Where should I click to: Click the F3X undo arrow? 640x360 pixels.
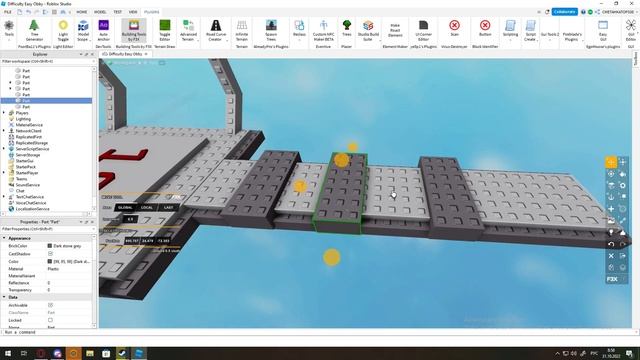click(x=611, y=244)
